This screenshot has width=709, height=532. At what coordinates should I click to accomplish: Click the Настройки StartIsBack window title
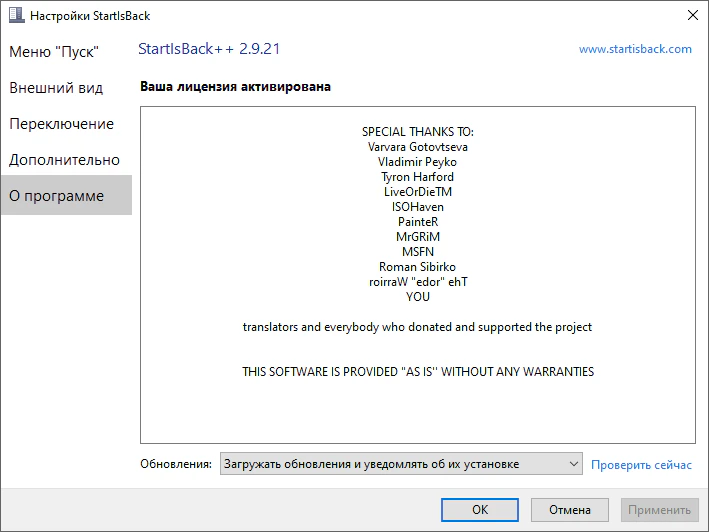click(90, 16)
